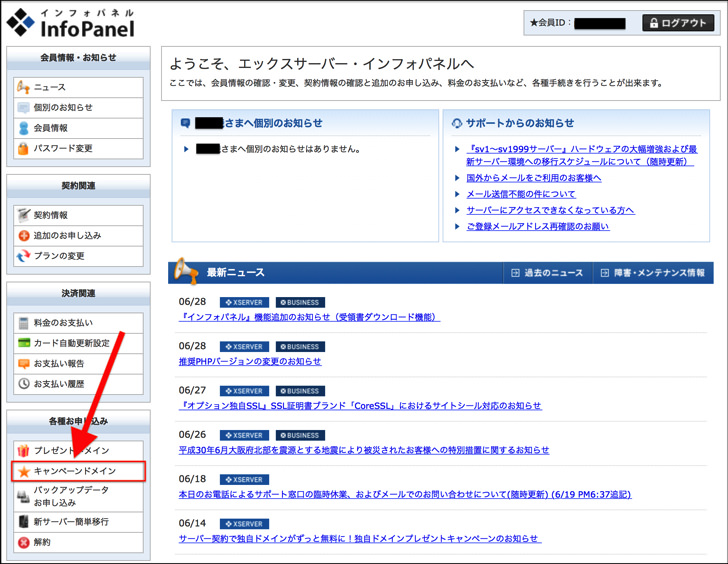This screenshot has height=564, width=728.
Task: Click the InfoPanel logo
Action: point(71,23)
